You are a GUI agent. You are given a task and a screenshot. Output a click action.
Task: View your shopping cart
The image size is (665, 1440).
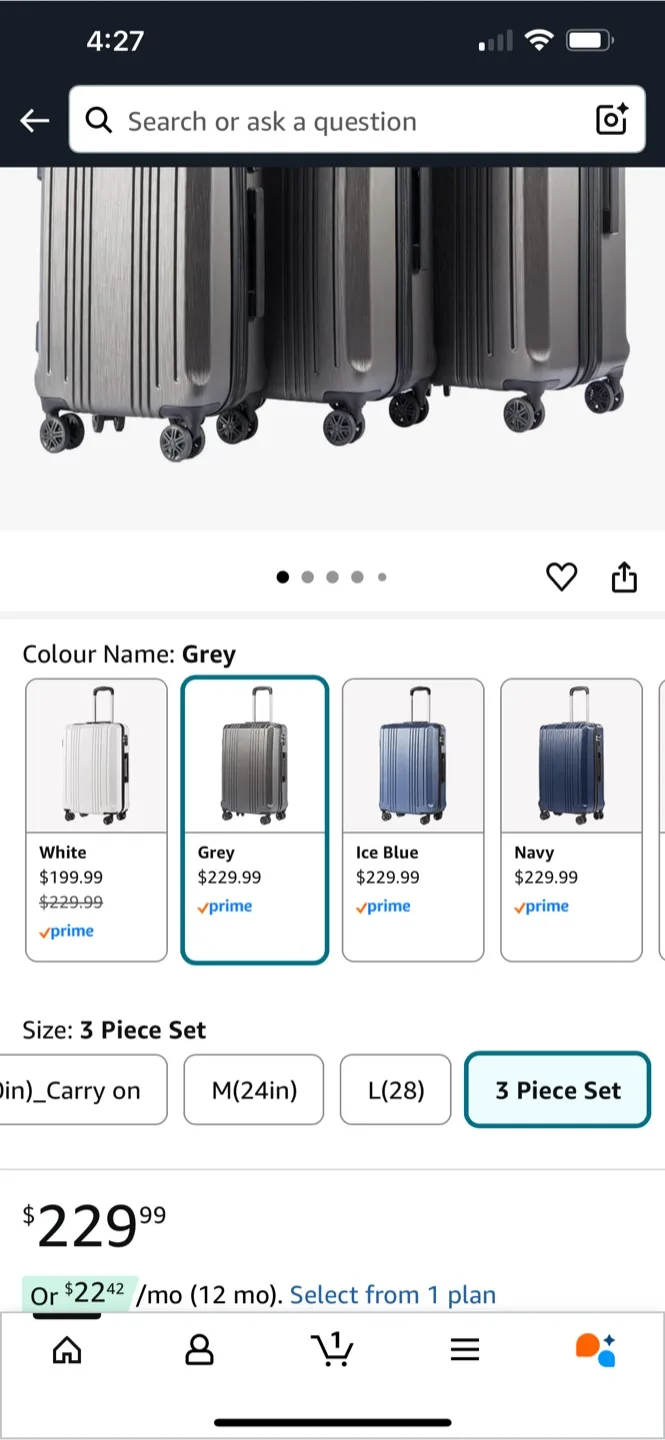332,1350
